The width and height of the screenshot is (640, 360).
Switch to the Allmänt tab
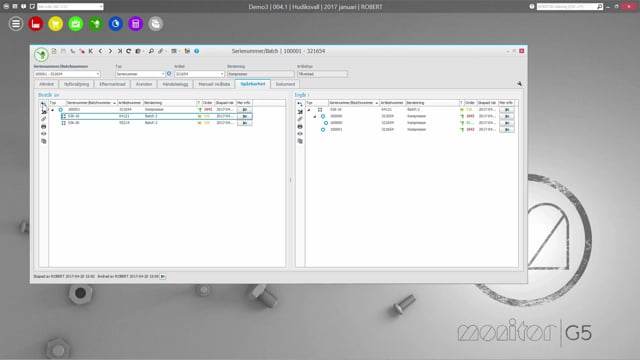tap(47, 84)
